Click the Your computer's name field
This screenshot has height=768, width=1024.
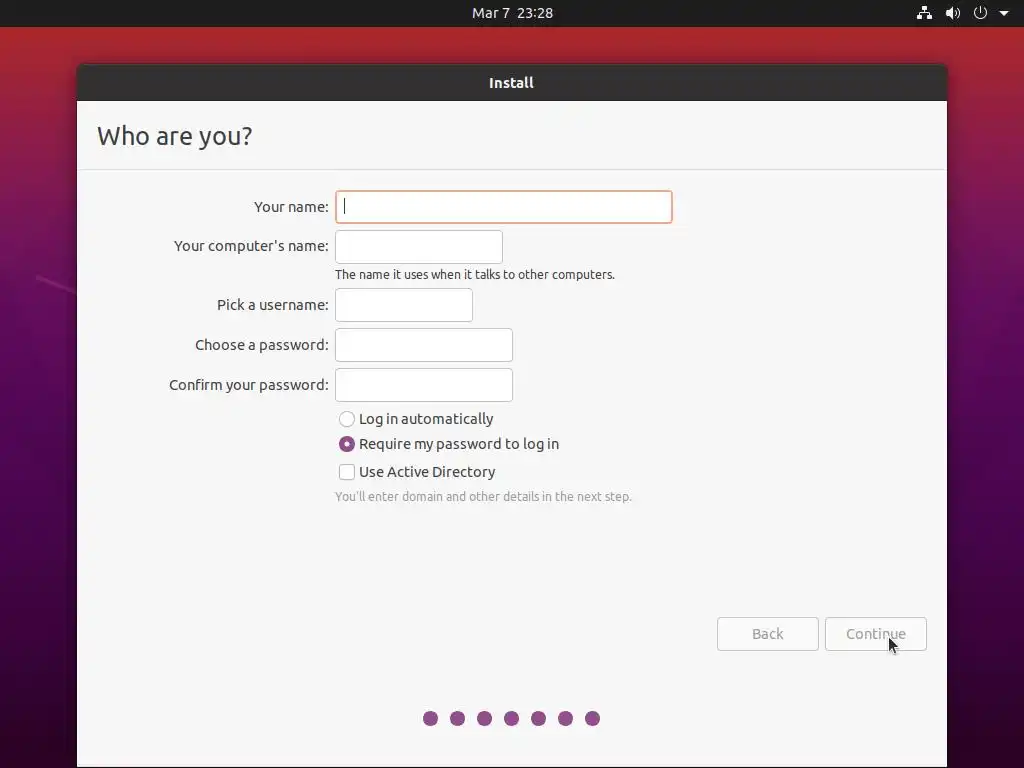(x=419, y=247)
